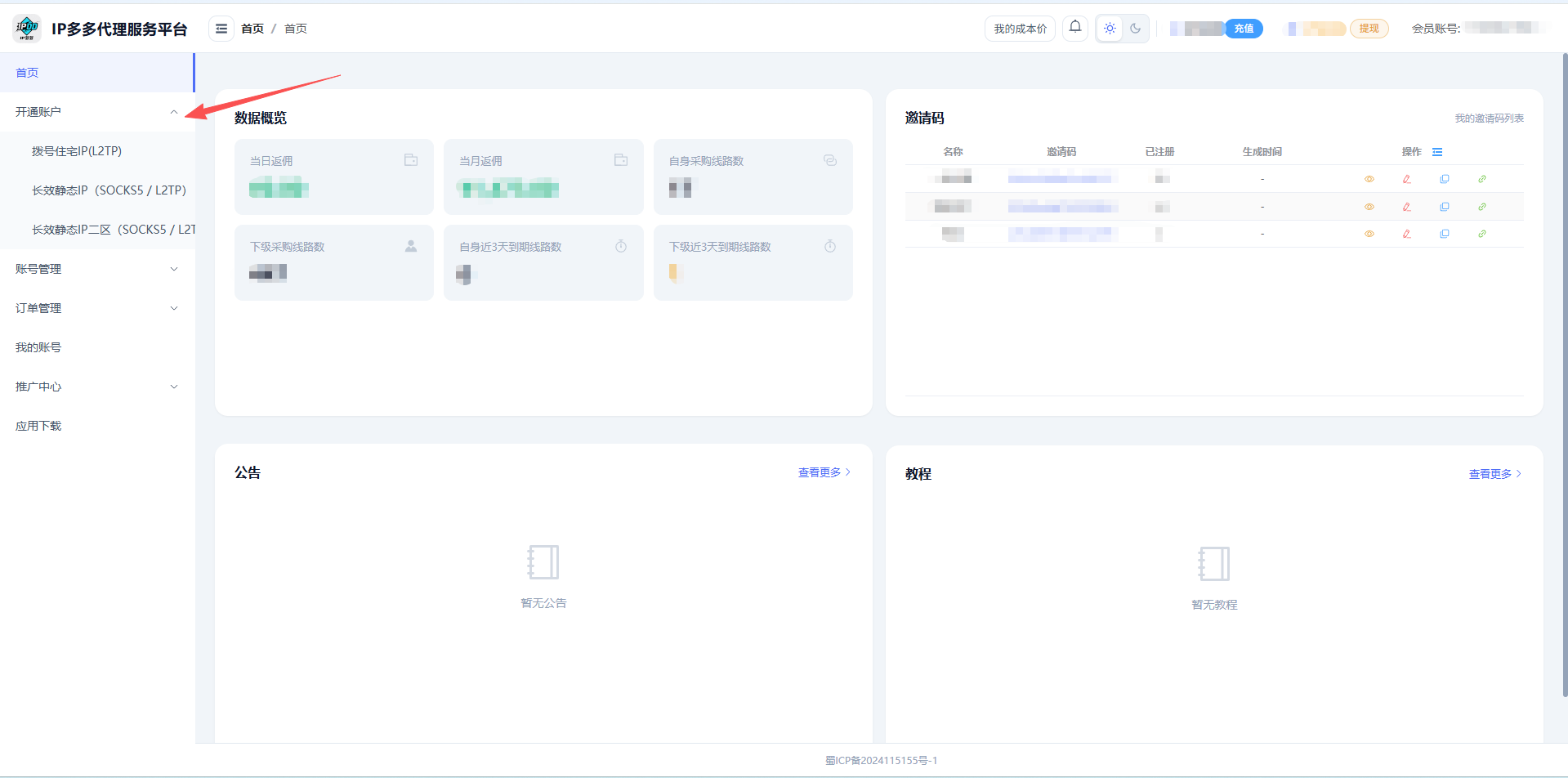Screen dimensions: 1568x778
Task: View the top invitation code row (eye icon)
Action: (1369, 179)
